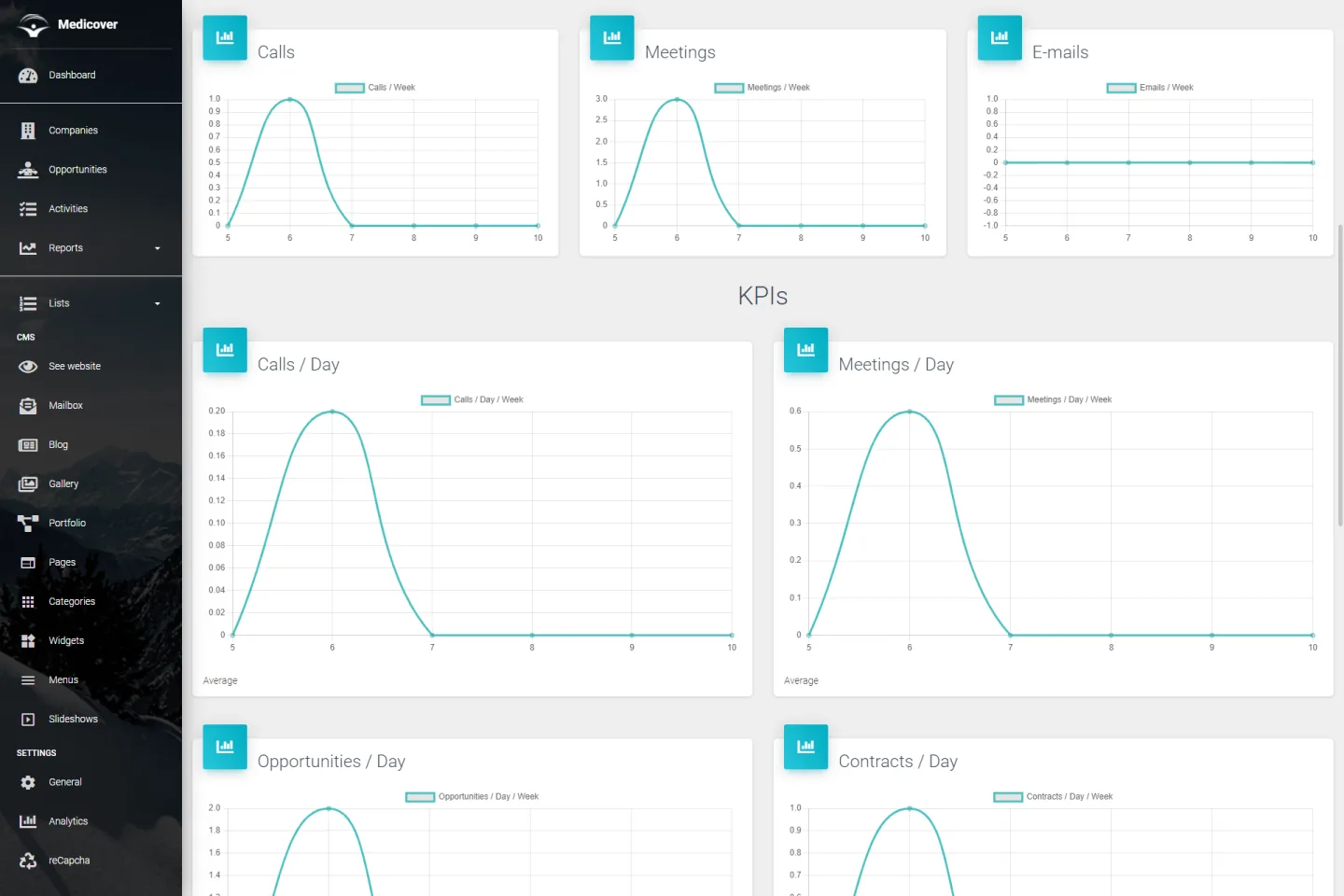
Task: Toggle the Emails / Week legend series
Action: click(x=1150, y=88)
